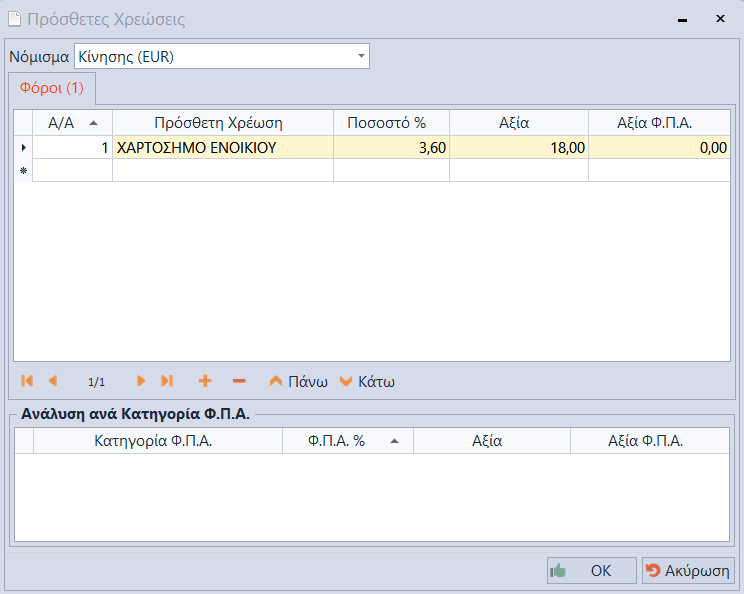Sort by the Α/Α column header
The height and width of the screenshot is (594, 744).
(72, 123)
